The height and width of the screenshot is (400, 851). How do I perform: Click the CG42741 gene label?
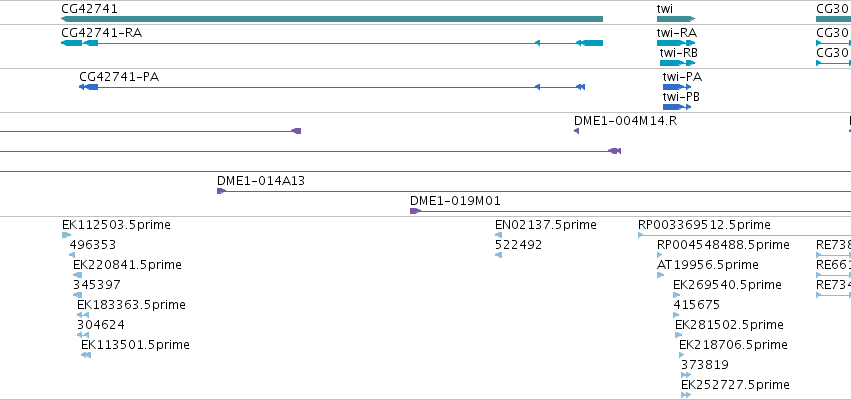coord(89,9)
